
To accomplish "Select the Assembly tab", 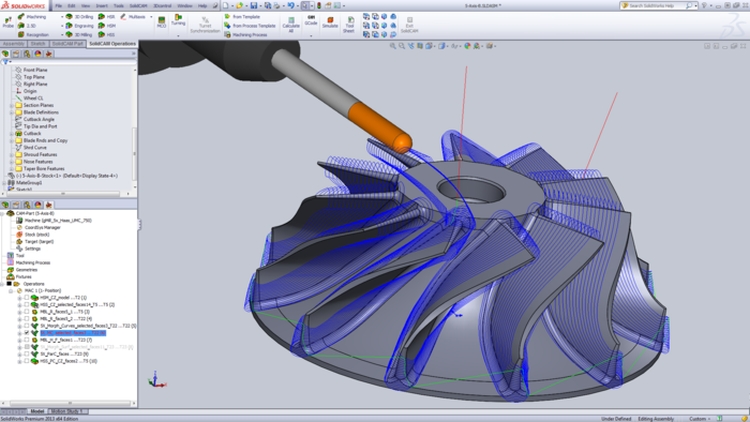I will (13, 44).
